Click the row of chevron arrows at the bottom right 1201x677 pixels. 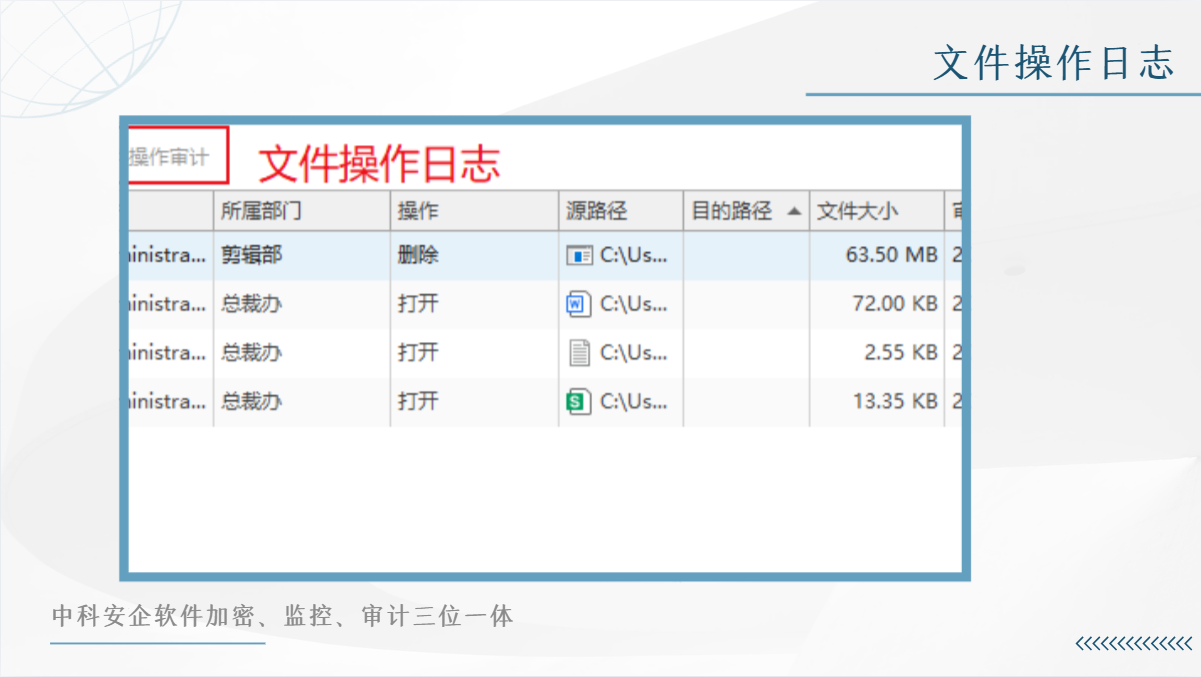coord(1134,644)
